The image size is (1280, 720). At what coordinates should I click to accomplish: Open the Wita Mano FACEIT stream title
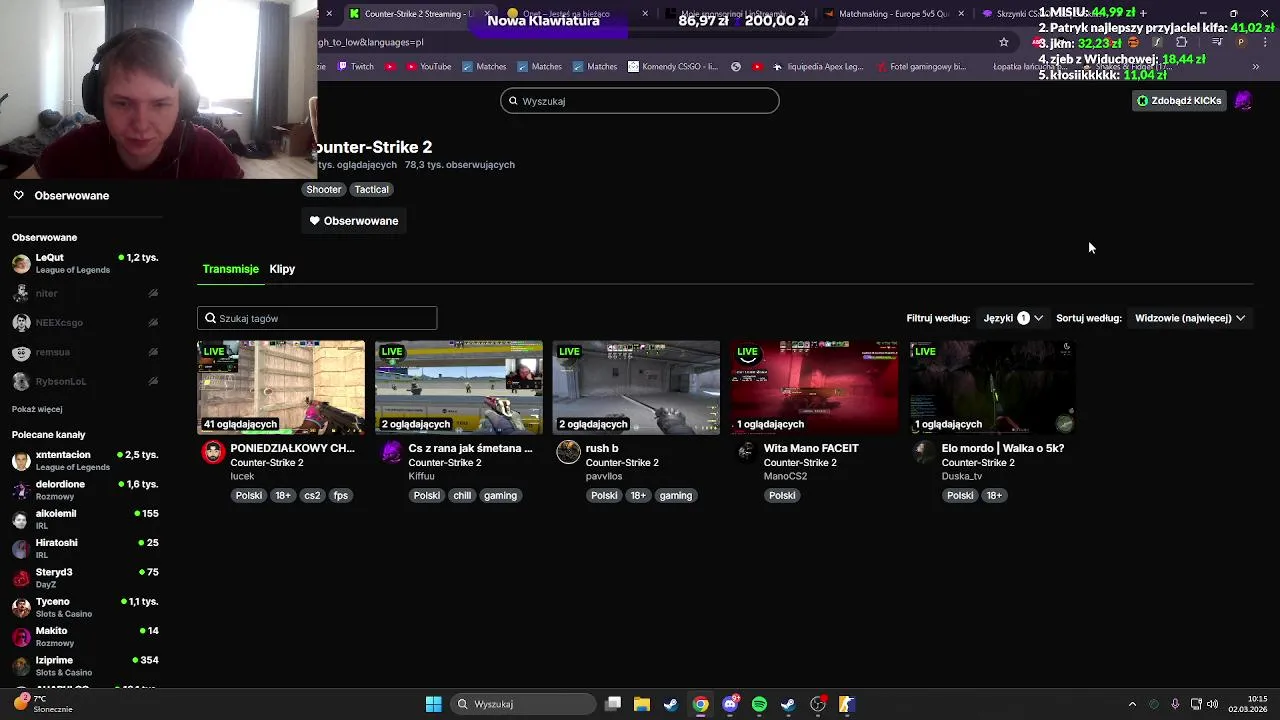tap(811, 448)
